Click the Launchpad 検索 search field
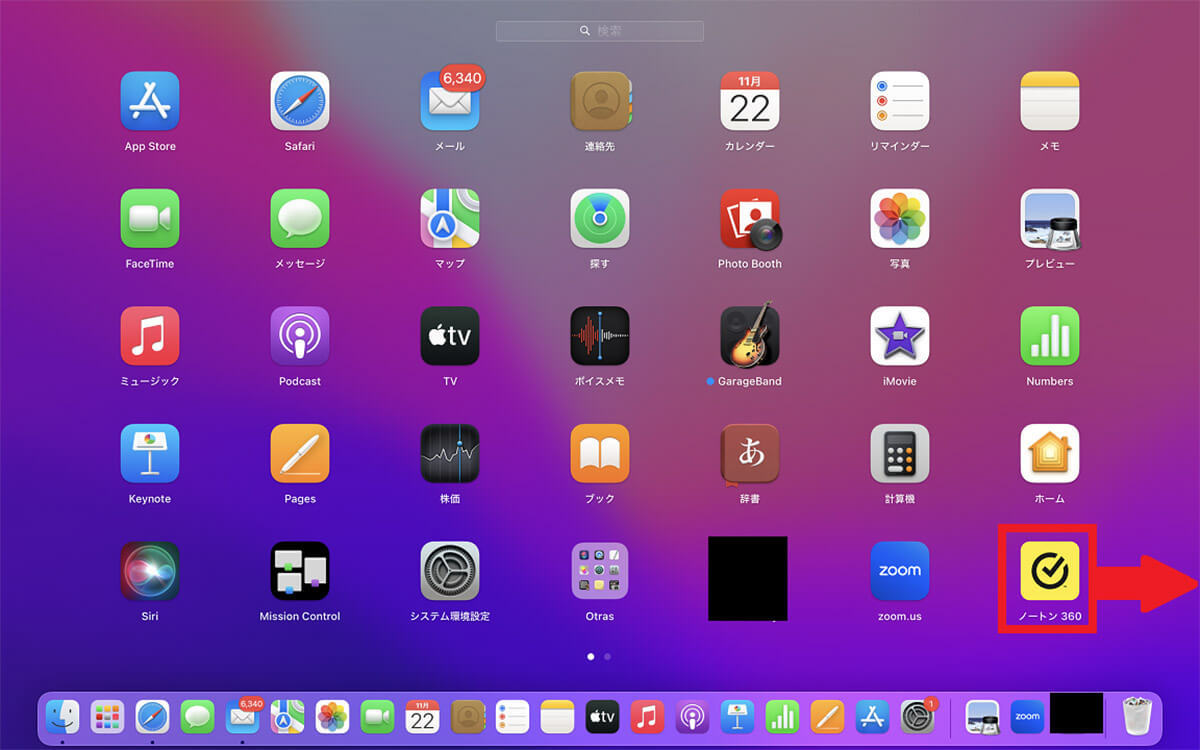The height and width of the screenshot is (750, 1200). [600, 31]
